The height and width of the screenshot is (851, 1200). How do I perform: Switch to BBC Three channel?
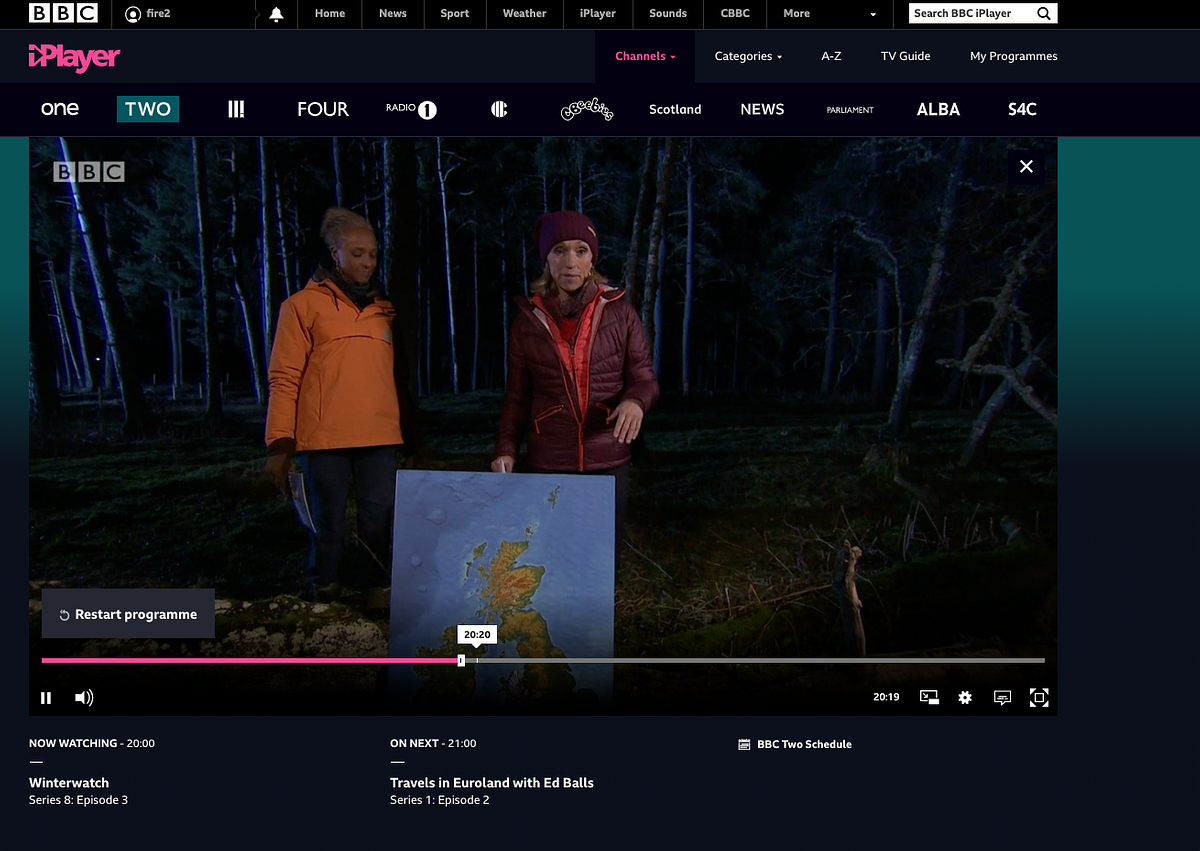[x=236, y=109]
